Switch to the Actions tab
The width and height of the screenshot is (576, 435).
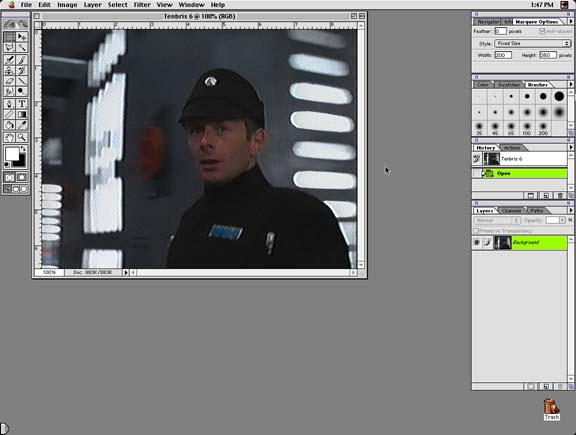[x=512, y=148]
